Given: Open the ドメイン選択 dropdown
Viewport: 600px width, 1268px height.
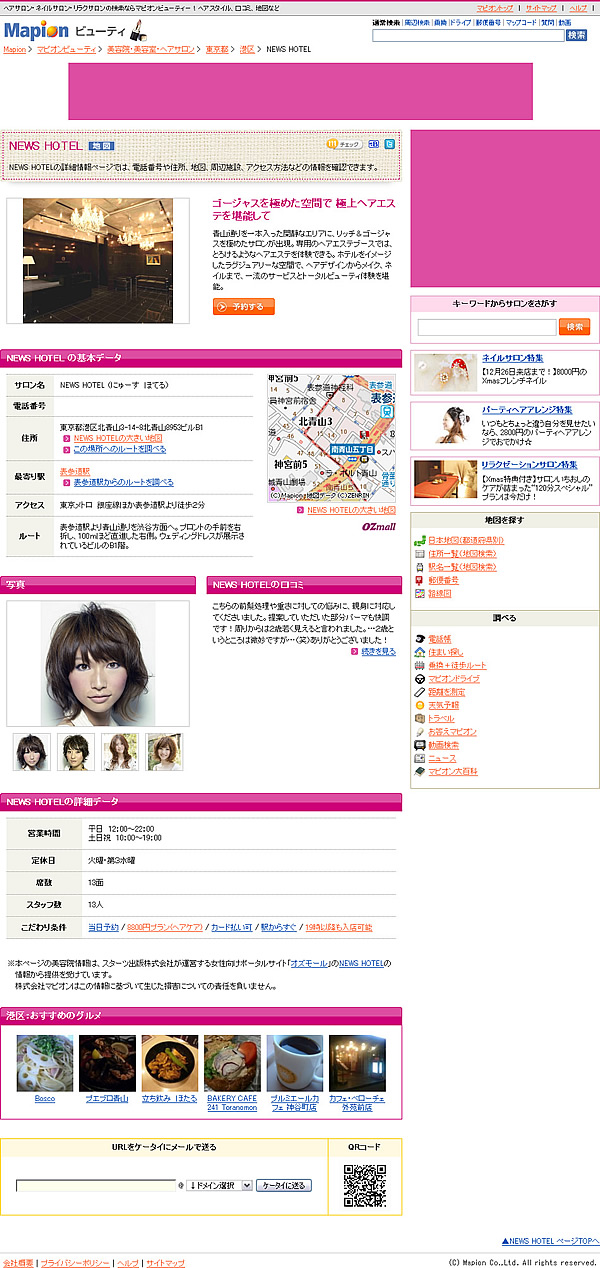Looking at the screenshot, I should point(219,1185).
